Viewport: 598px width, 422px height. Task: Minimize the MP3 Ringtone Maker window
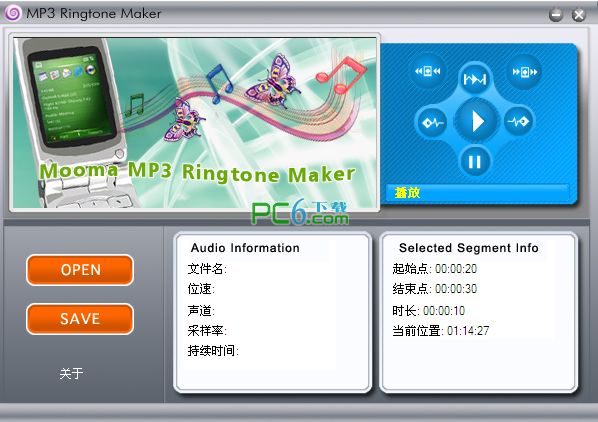tap(556, 15)
